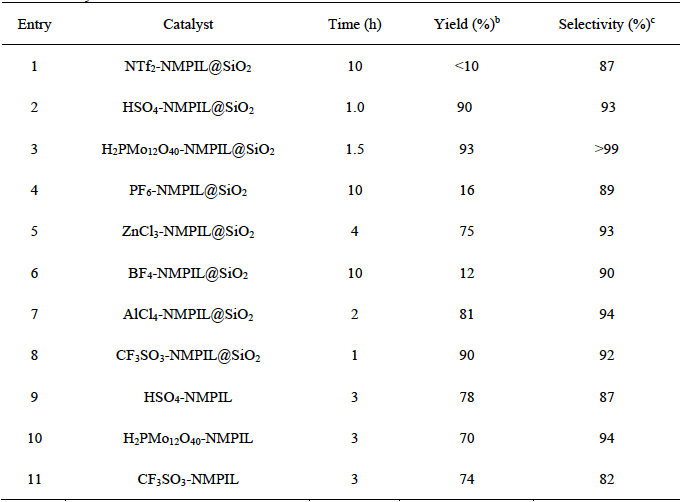Select the H2PMo12O40-NMPIL cell in entry 10
This screenshot has height=502, width=682.
tap(187, 438)
